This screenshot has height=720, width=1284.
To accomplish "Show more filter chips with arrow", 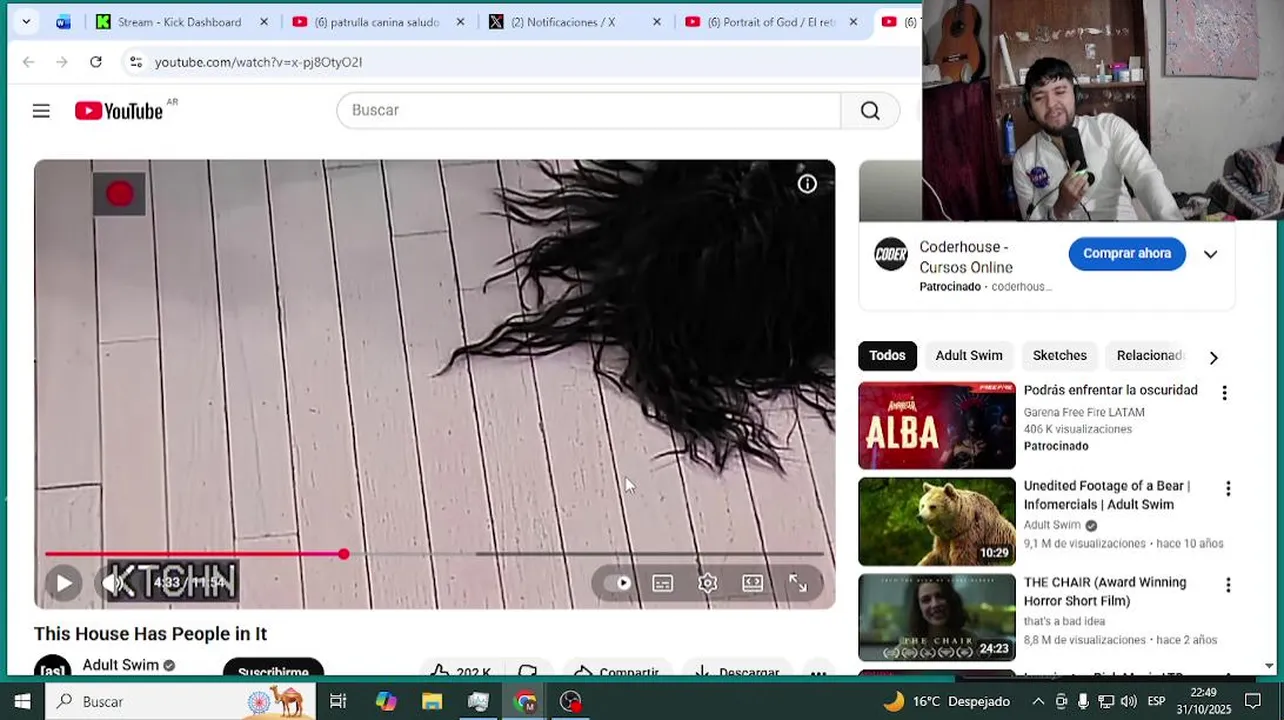I will [x=1214, y=357].
